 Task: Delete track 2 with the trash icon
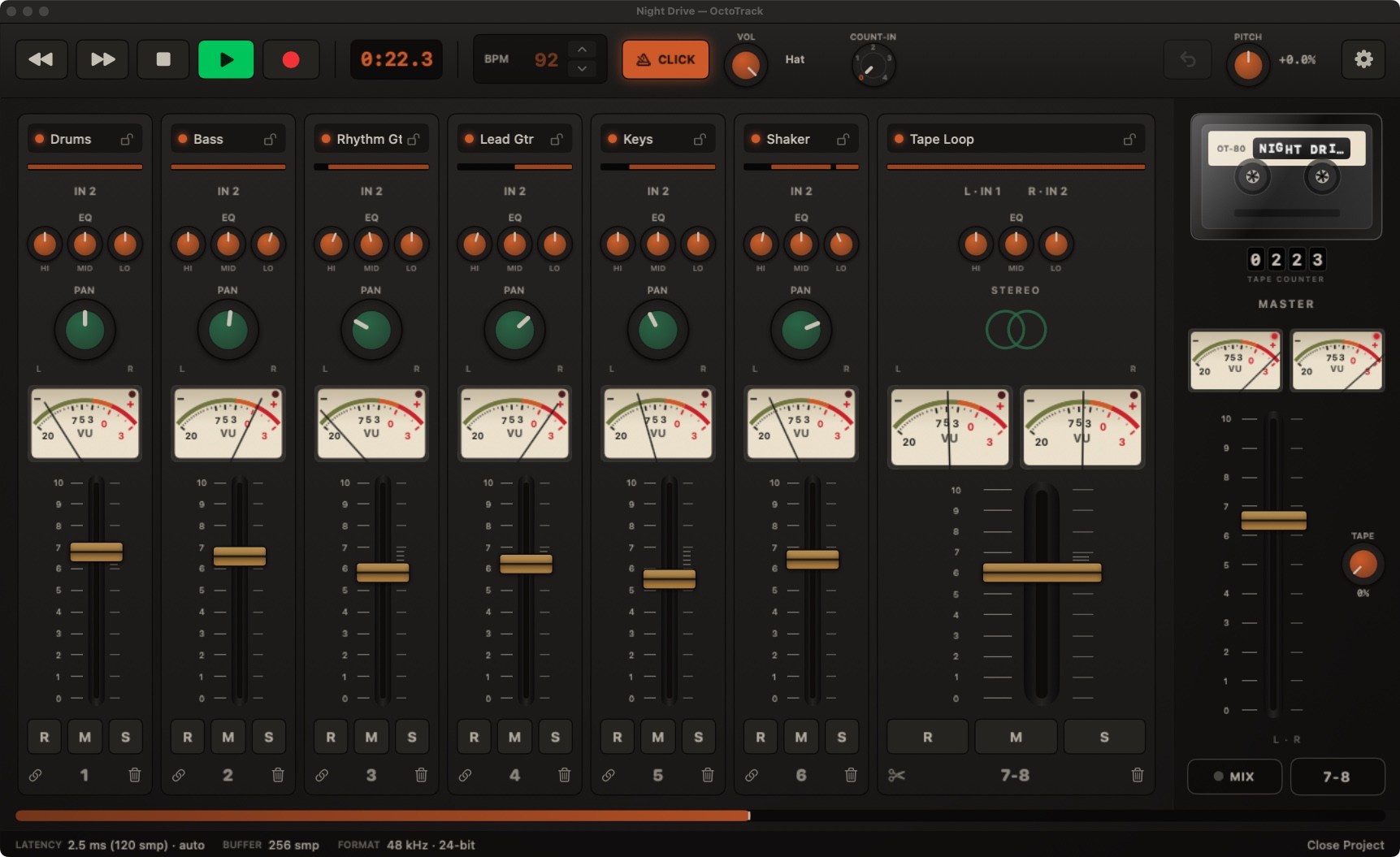tap(278, 775)
